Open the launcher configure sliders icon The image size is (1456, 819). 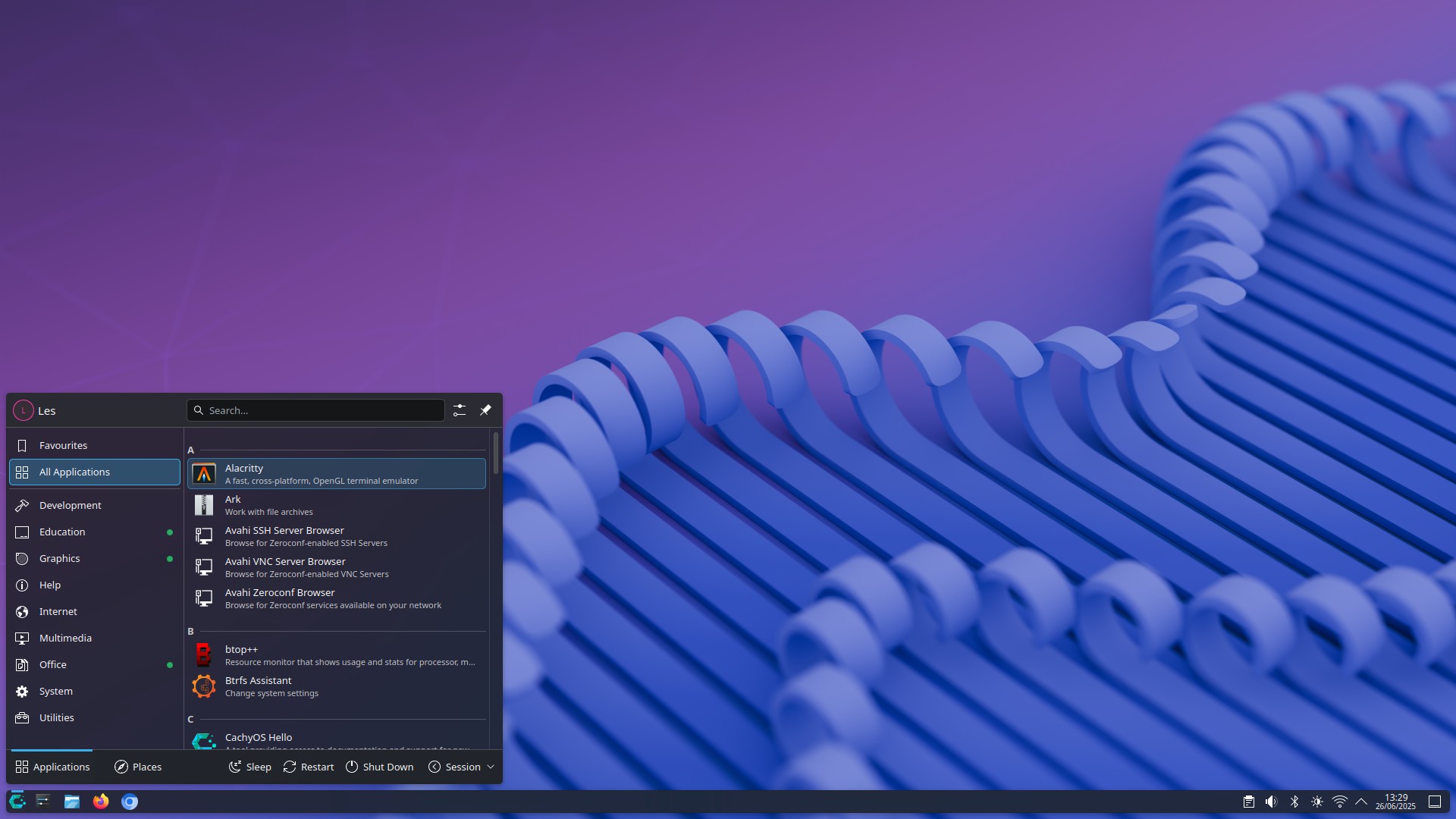pos(460,410)
